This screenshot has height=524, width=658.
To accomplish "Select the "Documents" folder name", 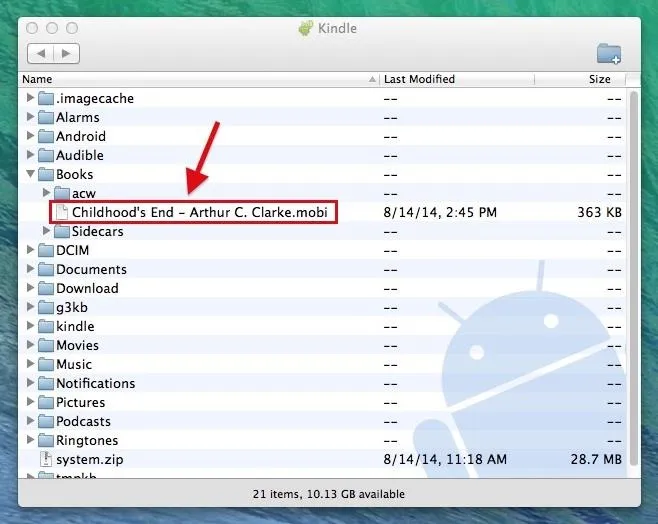I will tap(91, 269).
